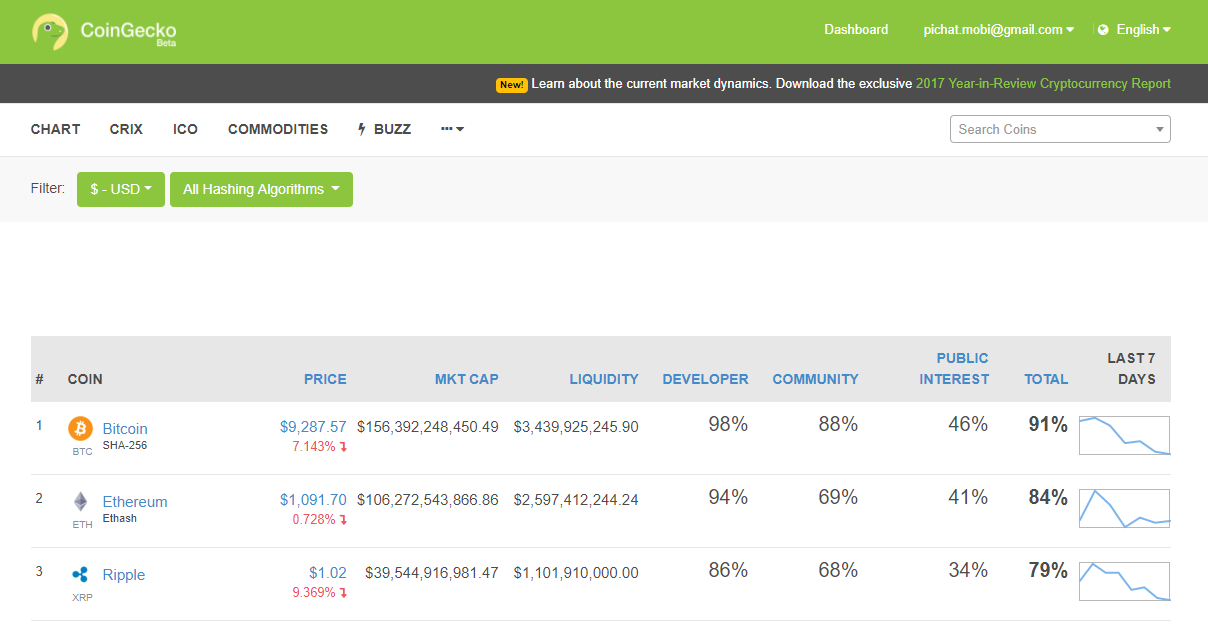Click Ripple's 9.369% price change
Screen dimensions: 1208x626
coord(320,593)
